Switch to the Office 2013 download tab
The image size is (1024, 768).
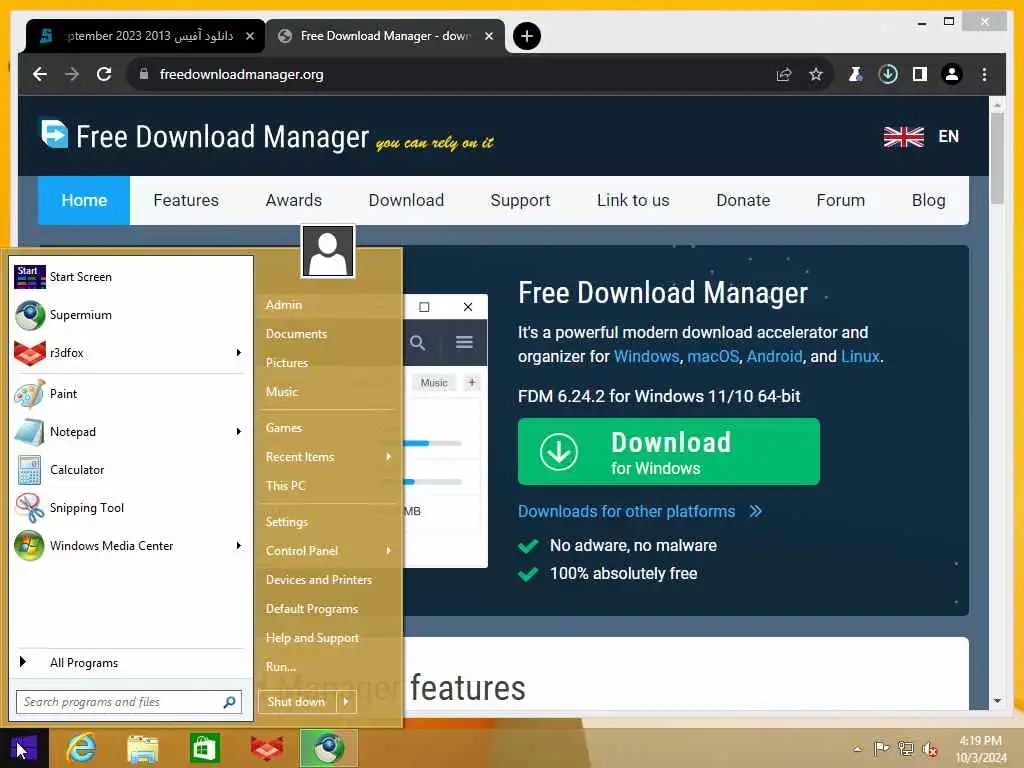pos(146,36)
